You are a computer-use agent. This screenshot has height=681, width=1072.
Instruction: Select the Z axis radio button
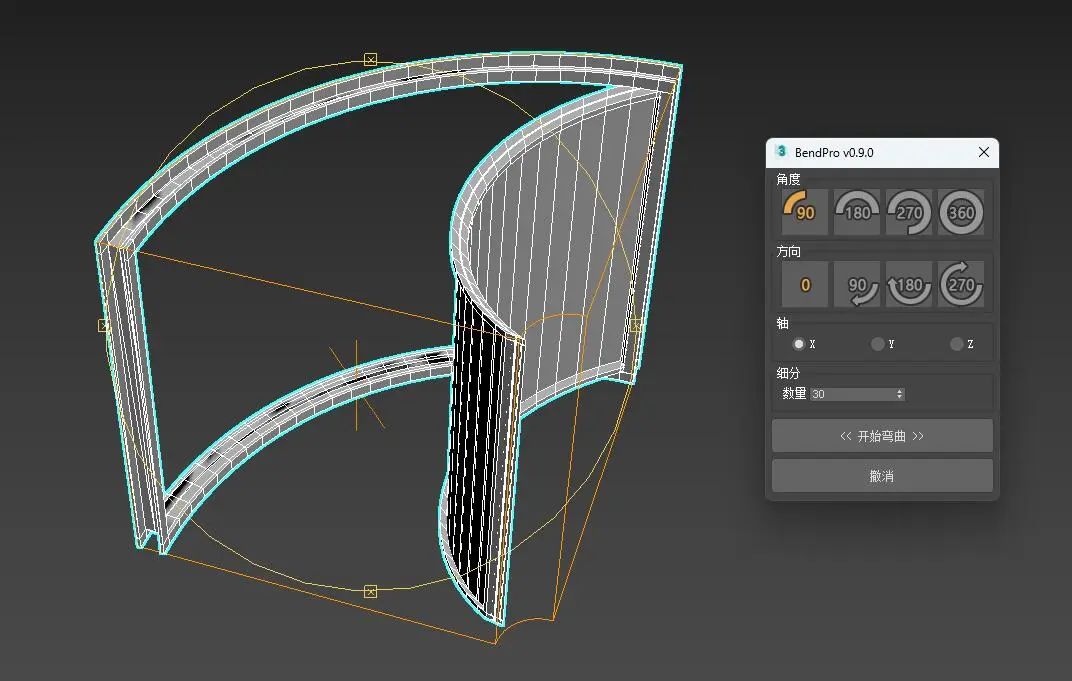955,344
